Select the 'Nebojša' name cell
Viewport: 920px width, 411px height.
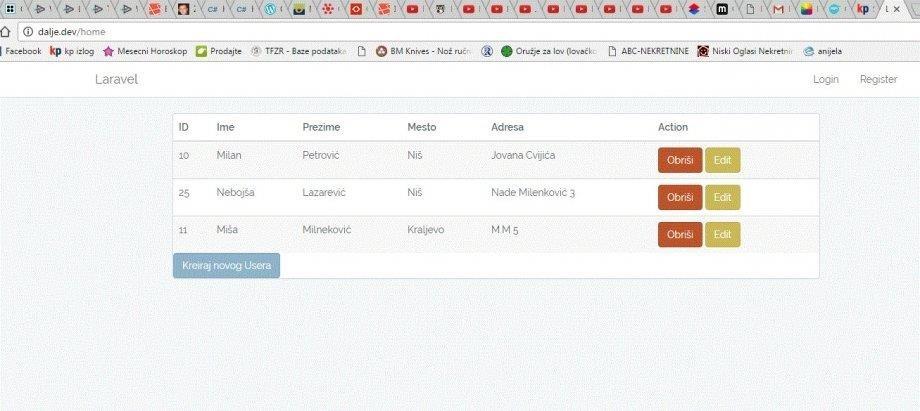pos(235,193)
